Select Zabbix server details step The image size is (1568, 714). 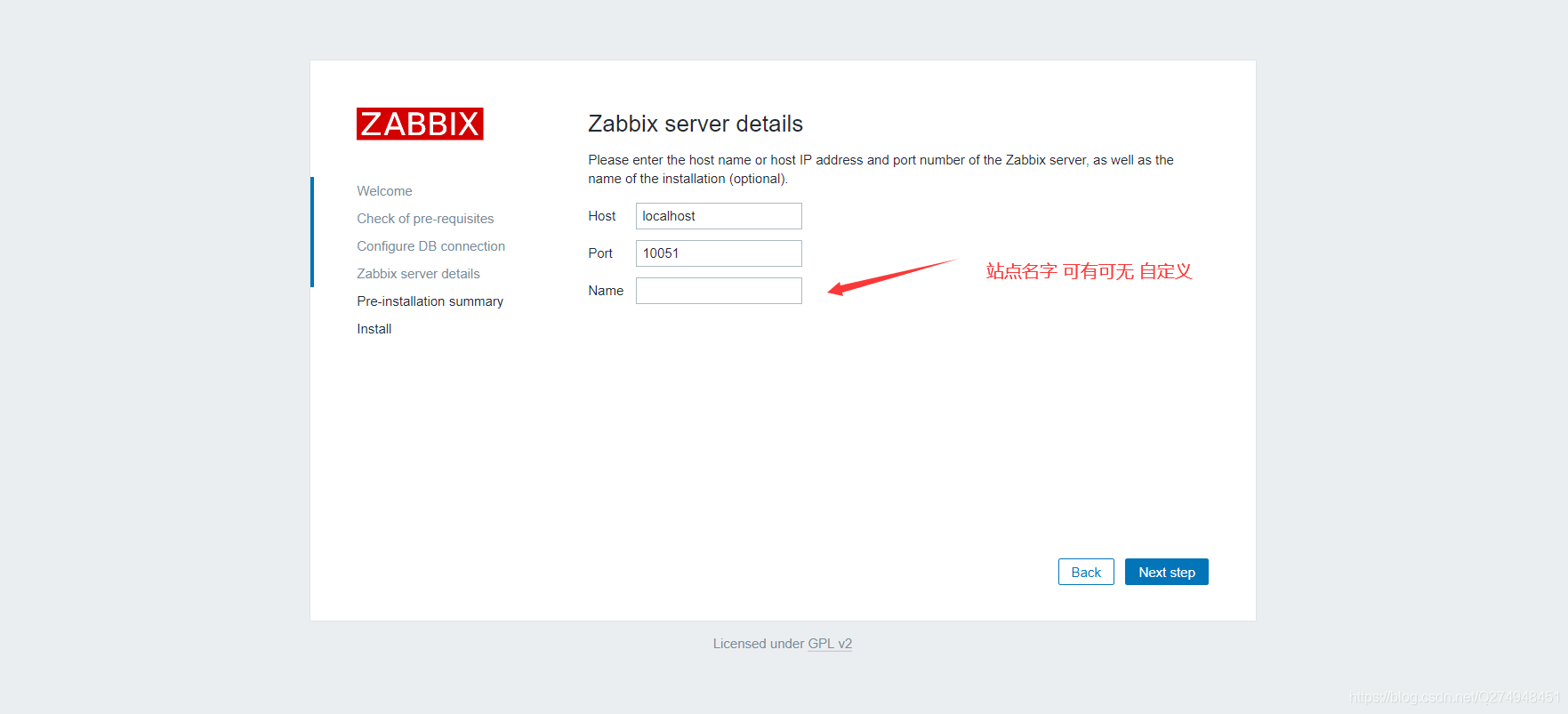pos(418,274)
